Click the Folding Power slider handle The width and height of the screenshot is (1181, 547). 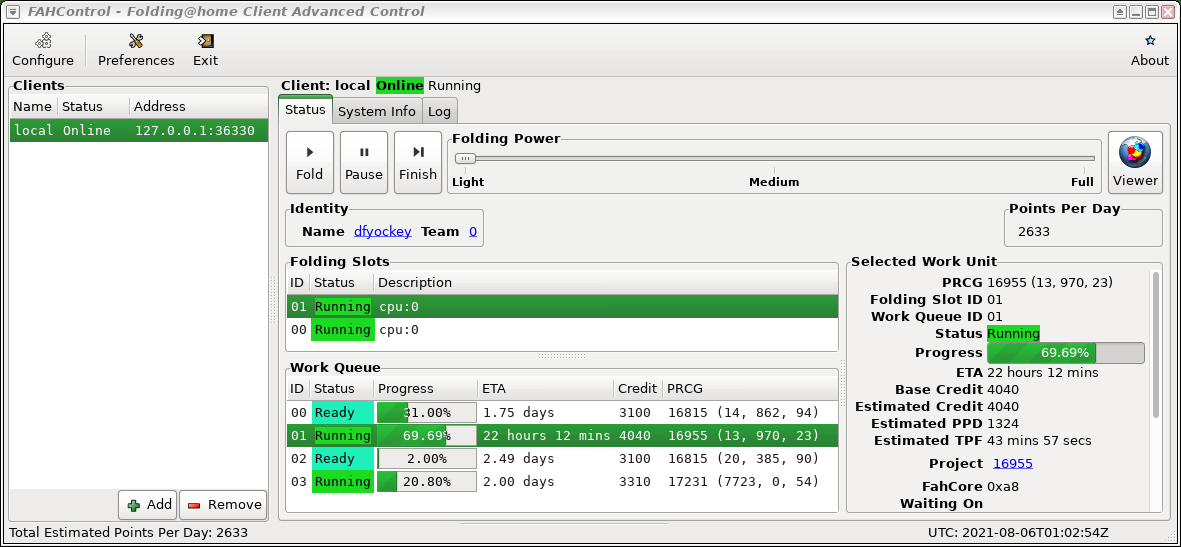click(x=465, y=158)
